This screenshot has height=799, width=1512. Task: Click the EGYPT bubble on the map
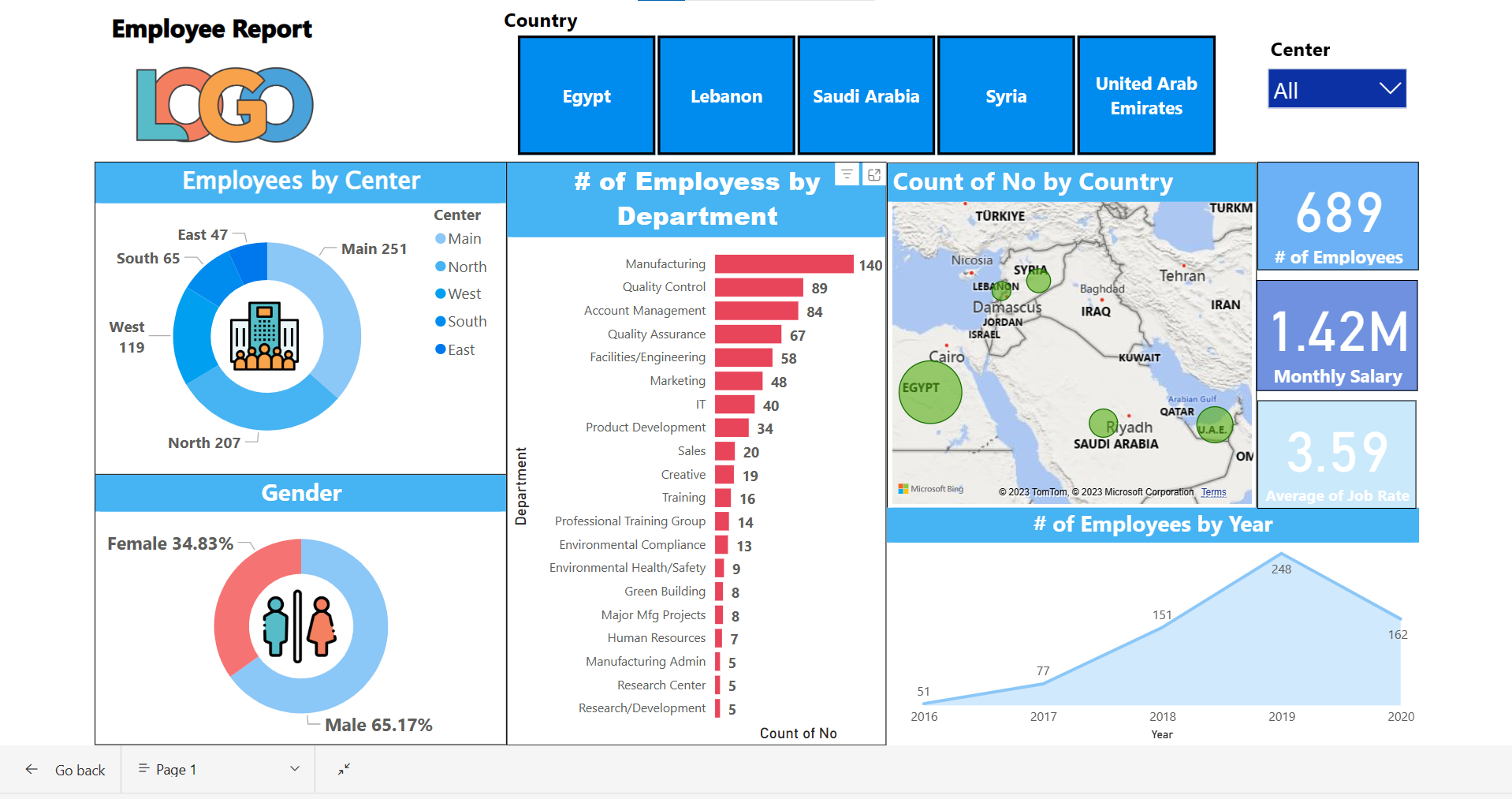pyautogui.click(x=930, y=392)
